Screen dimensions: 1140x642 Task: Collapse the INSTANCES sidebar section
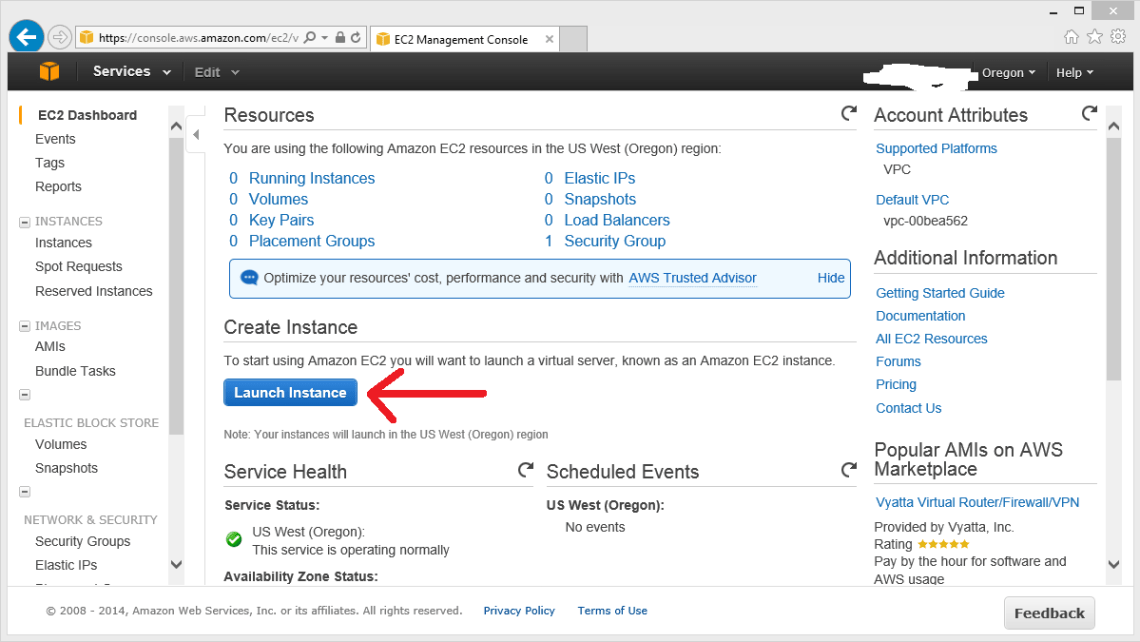25,222
